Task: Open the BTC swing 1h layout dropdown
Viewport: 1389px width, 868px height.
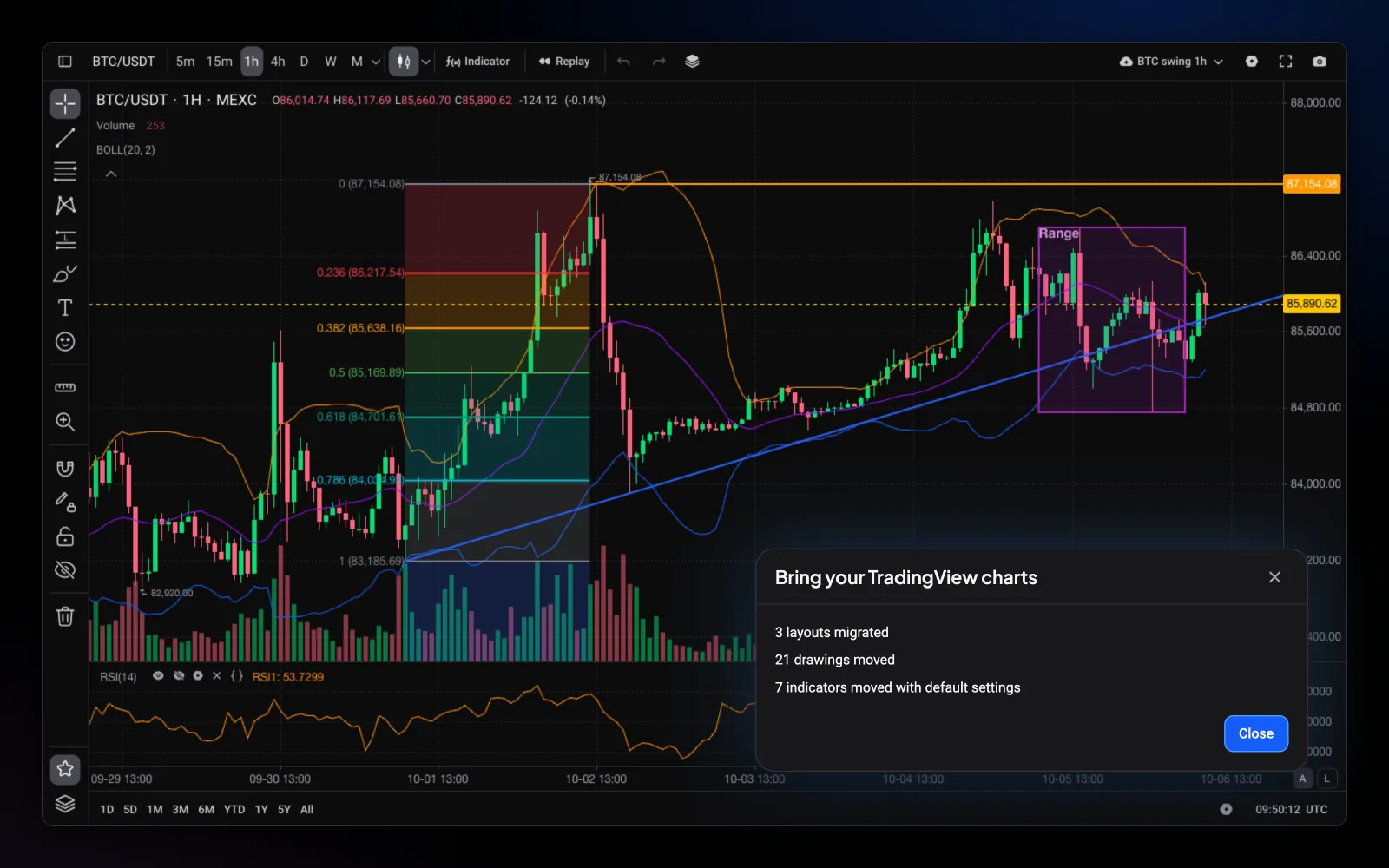Action: pos(1171,62)
